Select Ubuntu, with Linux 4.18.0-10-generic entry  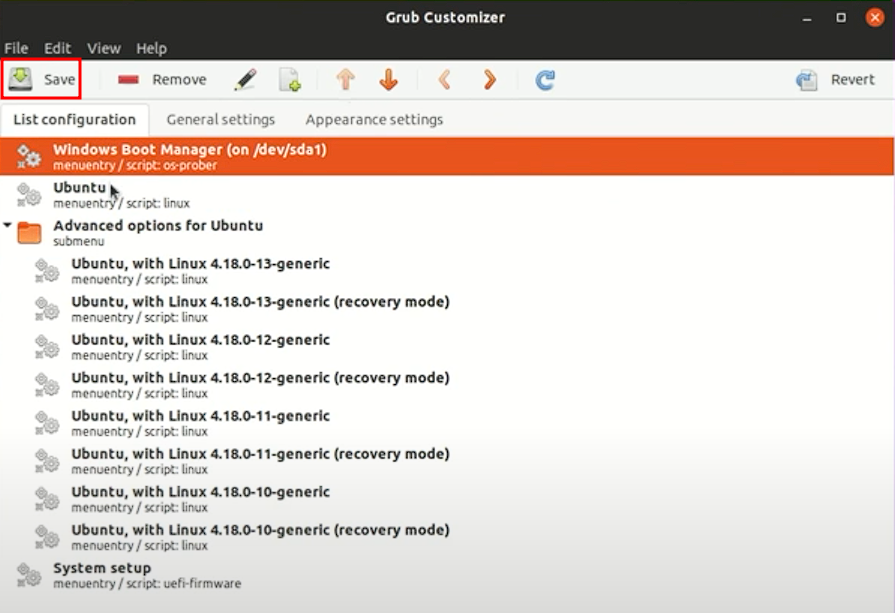pyautogui.click(x=447, y=499)
